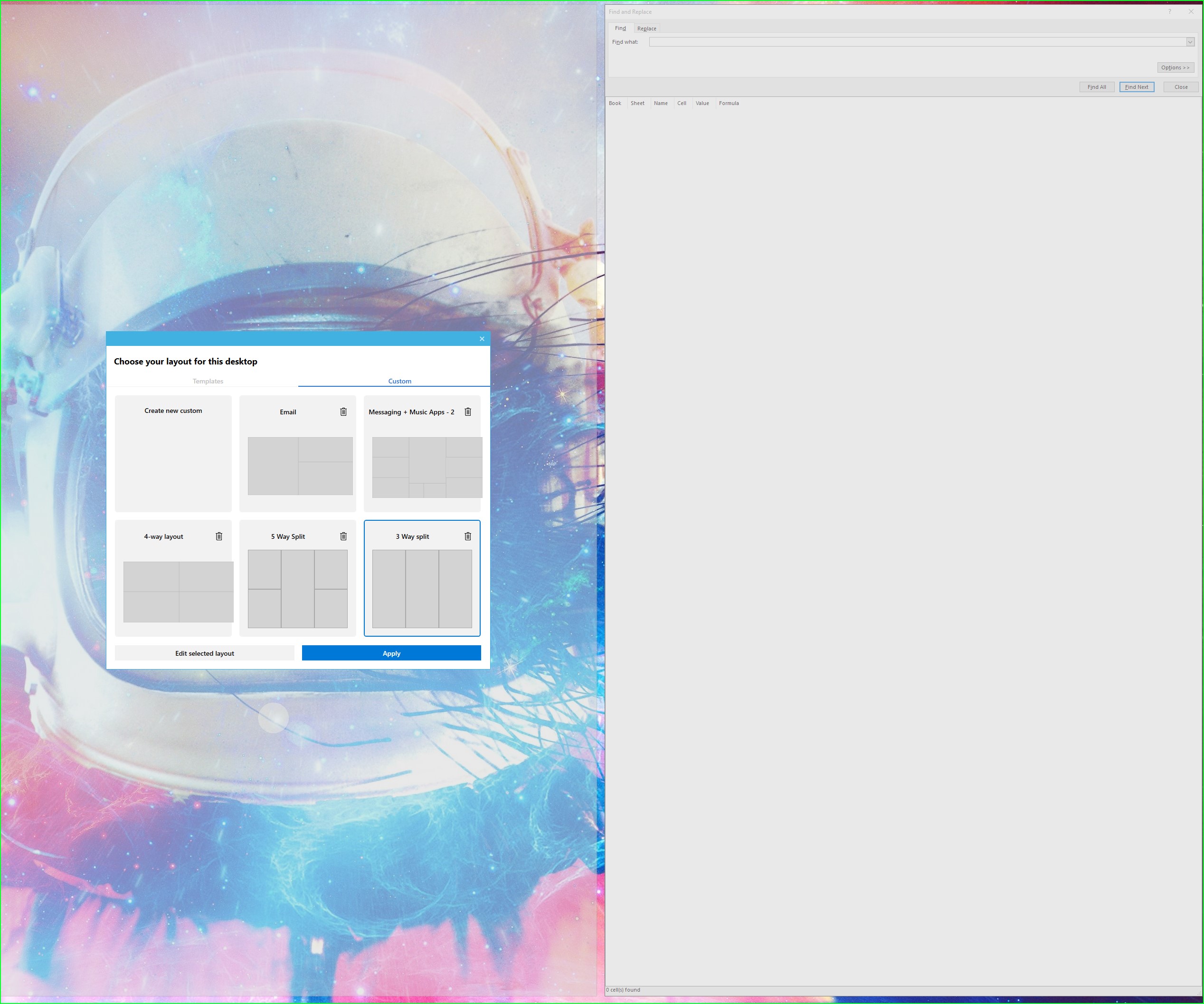Delete the 4-way layout
The image size is (1204, 1004).
coord(219,536)
